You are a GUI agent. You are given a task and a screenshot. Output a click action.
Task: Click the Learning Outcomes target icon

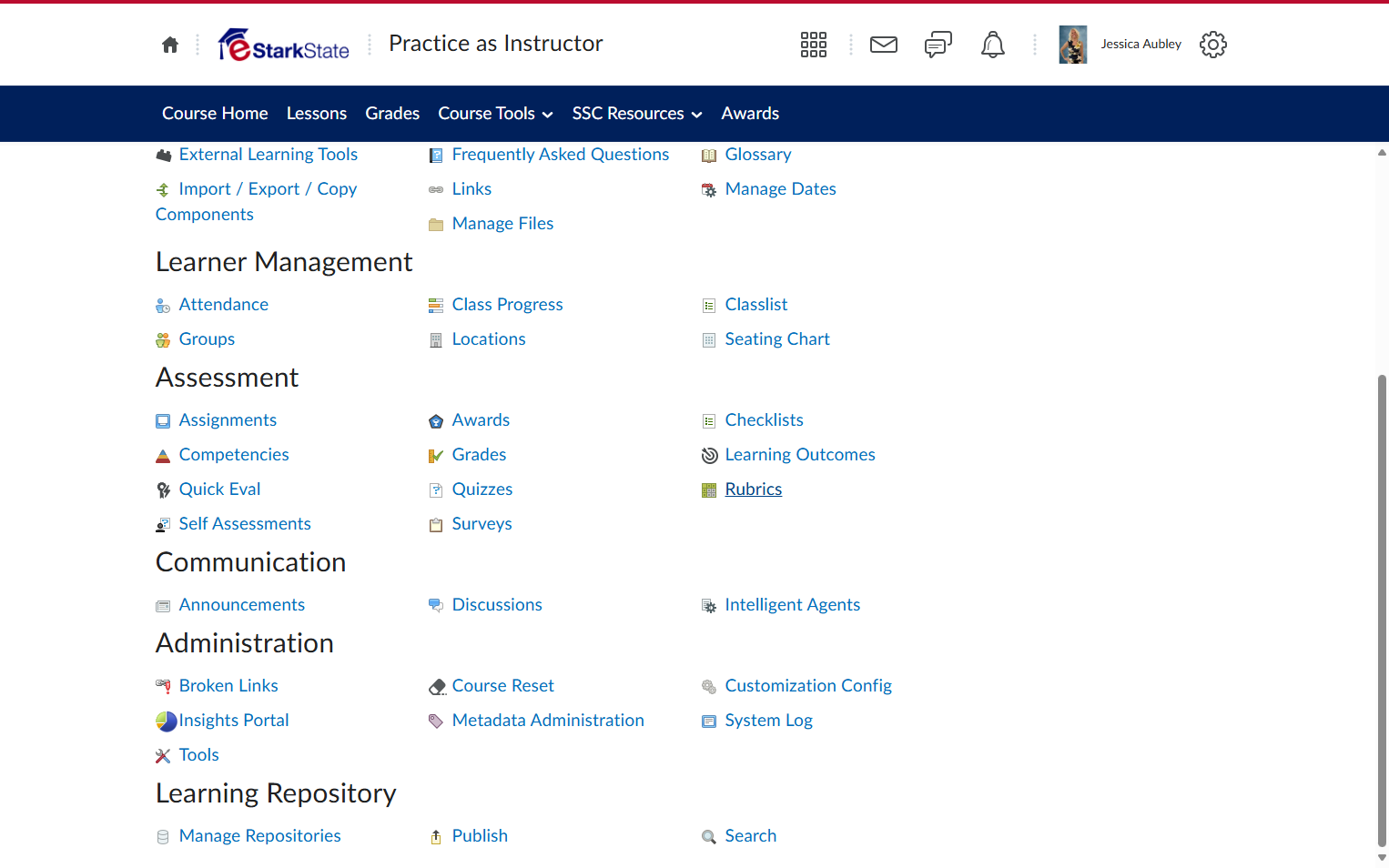point(710,456)
